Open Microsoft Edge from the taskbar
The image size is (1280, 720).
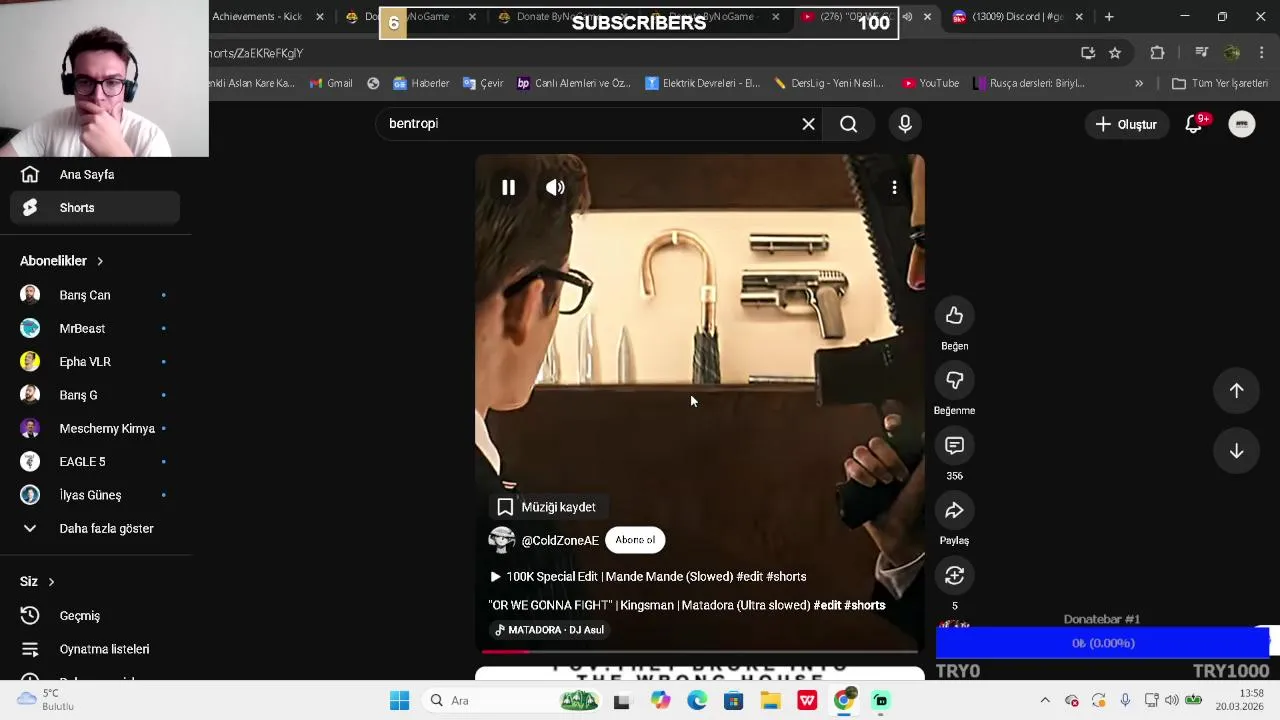coord(697,701)
